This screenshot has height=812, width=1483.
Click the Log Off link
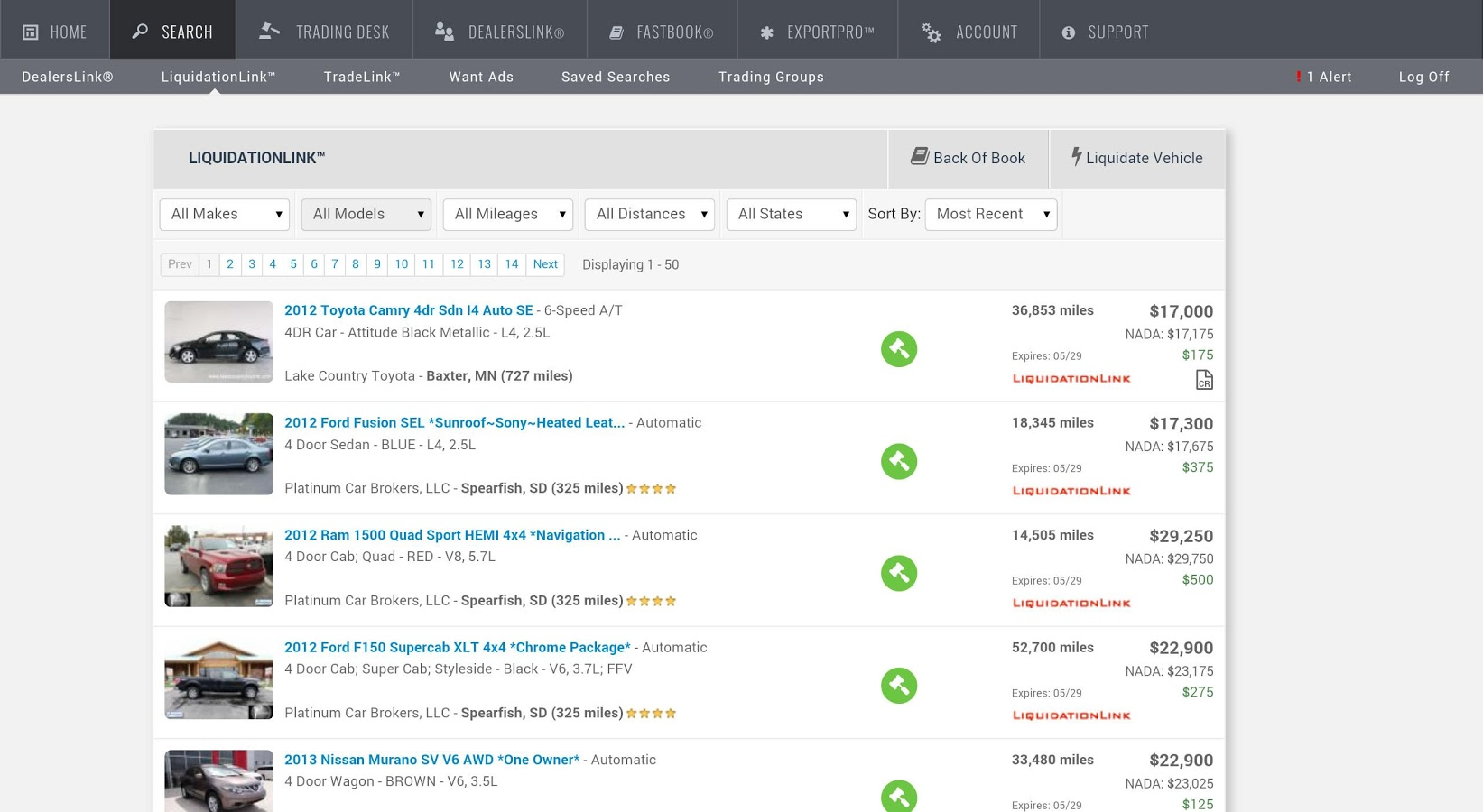[1423, 77]
